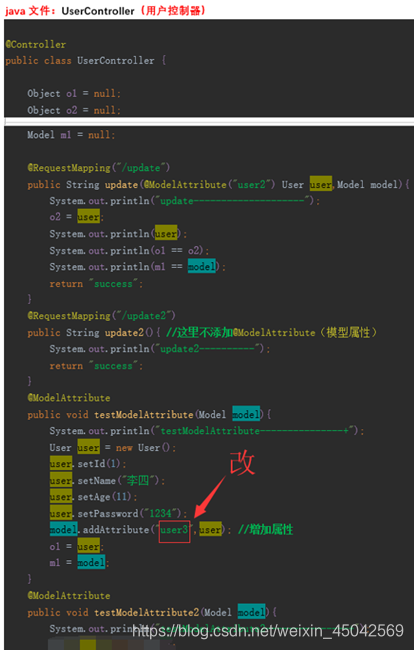Click 'public void testModelAttribute2(Model model){' signature
414x650 pixels.
coord(152,612)
